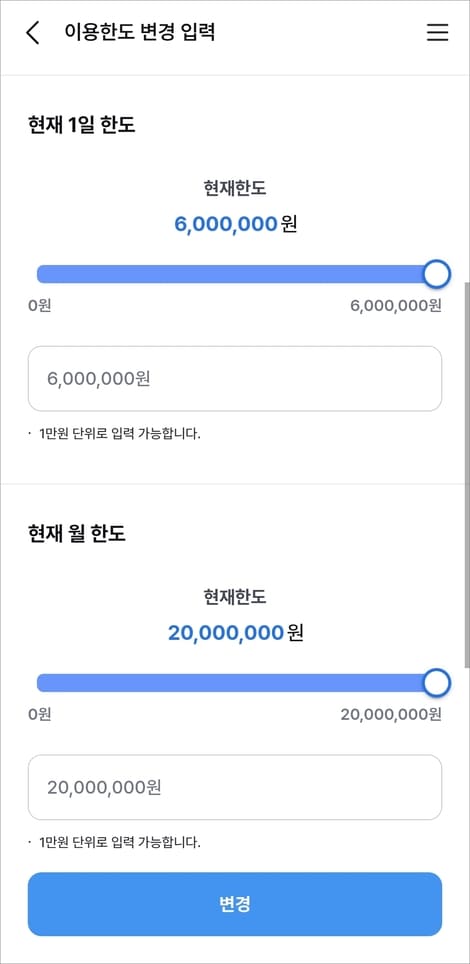Click the 20,000,000원 maximum label under monthly slider

[391, 714]
